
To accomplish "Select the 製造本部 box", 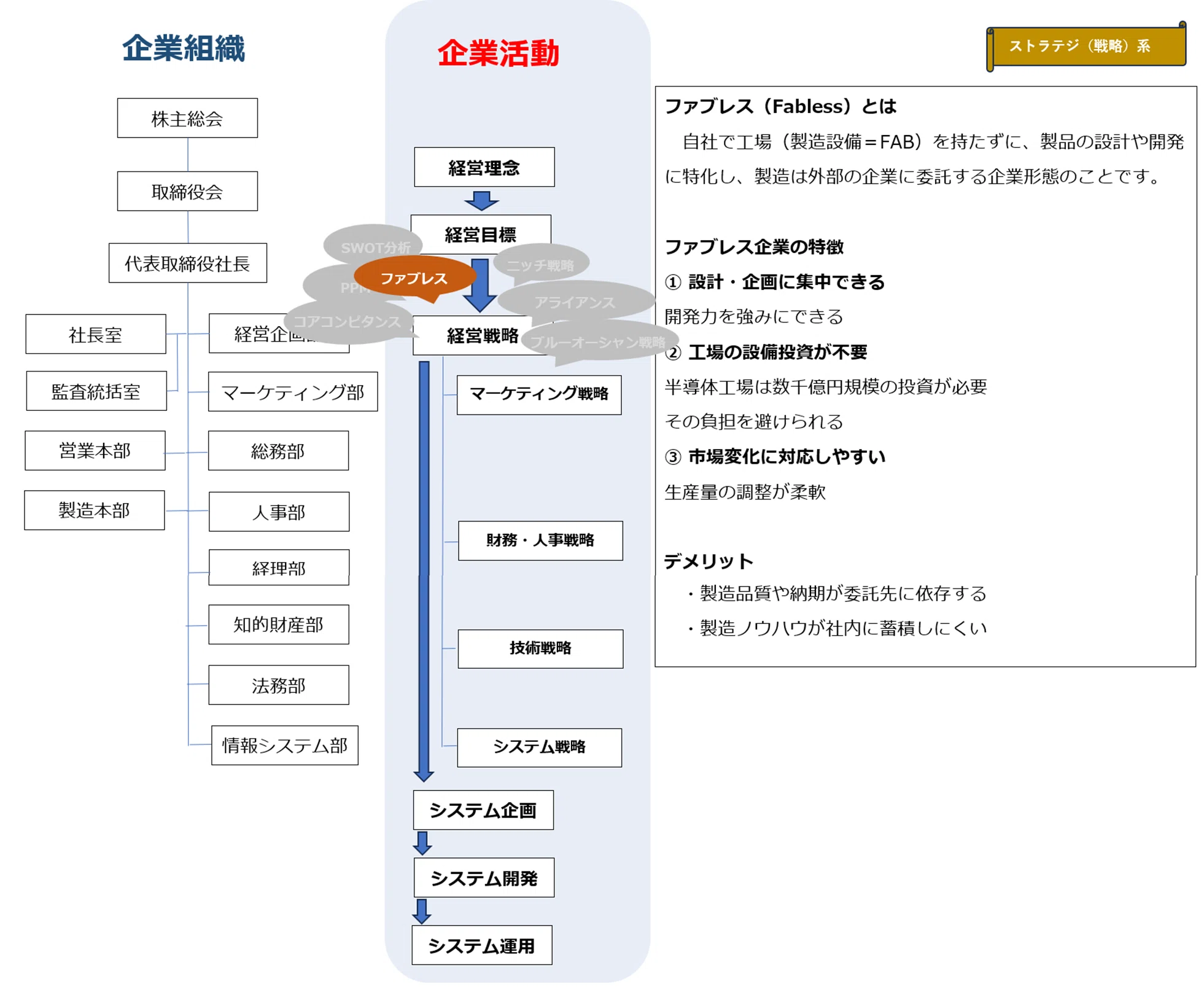I will pos(95,510).
